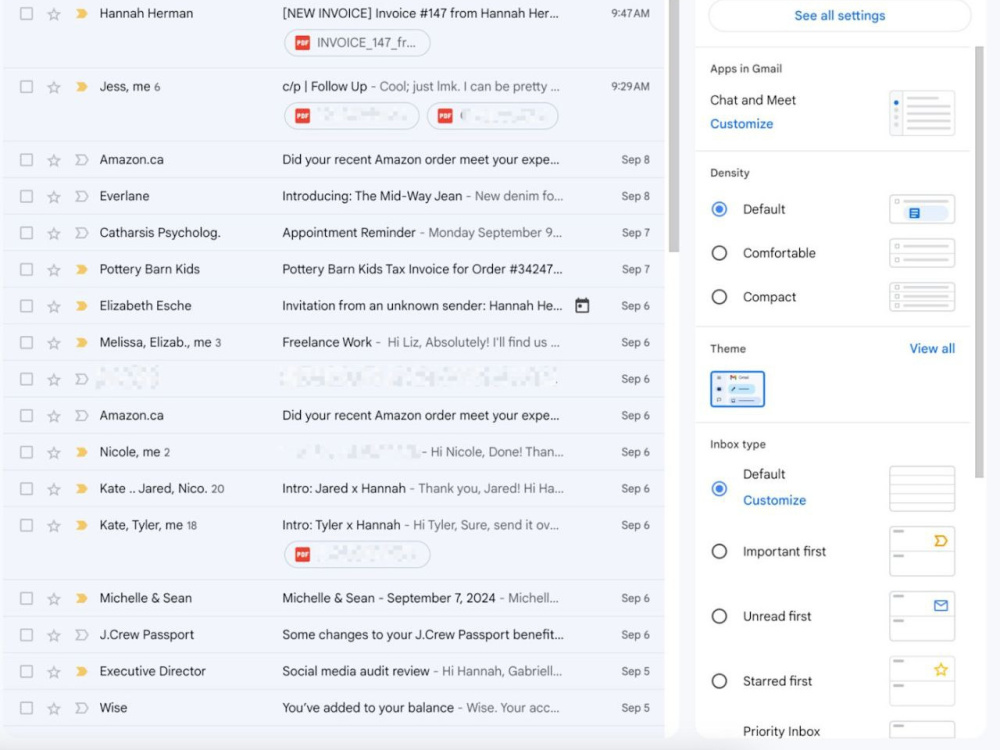
Task: Click the settings panel vertical scrollbar
Action: (x=979, y=261)
